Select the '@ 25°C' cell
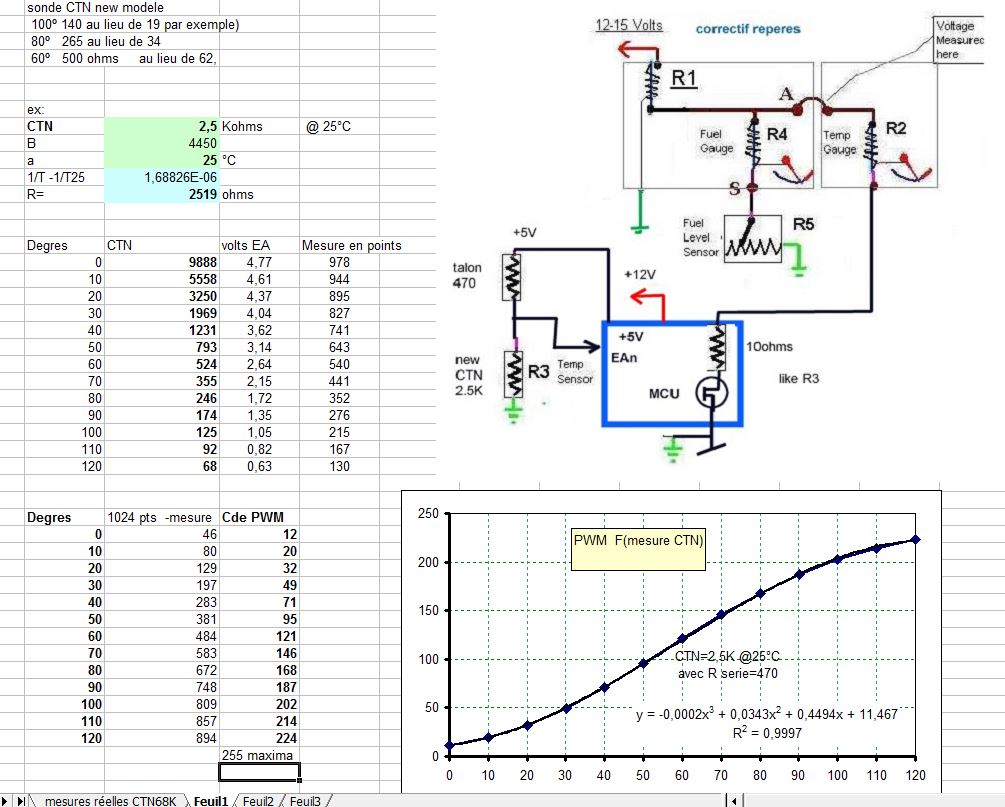The height and width of the screenshot is (807, 1005). pos(339,126)
